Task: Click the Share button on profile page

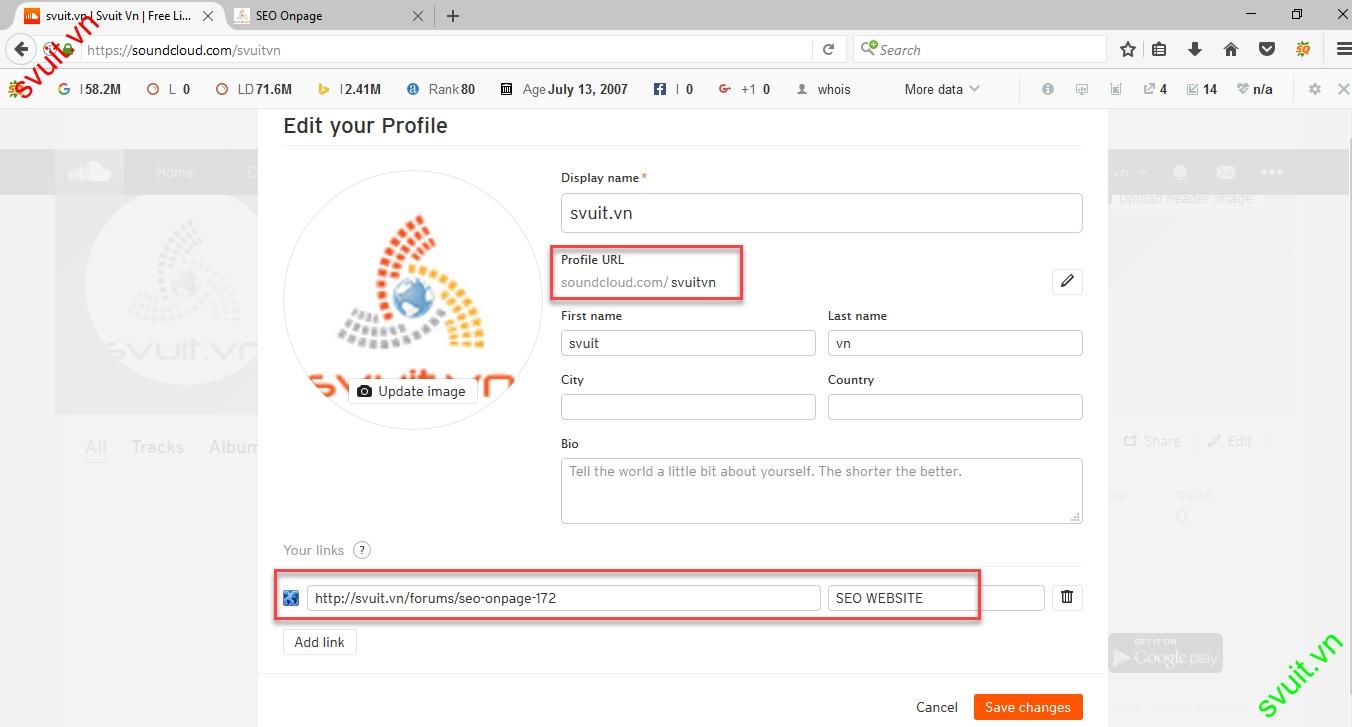Action: [x=1152, y=441]
